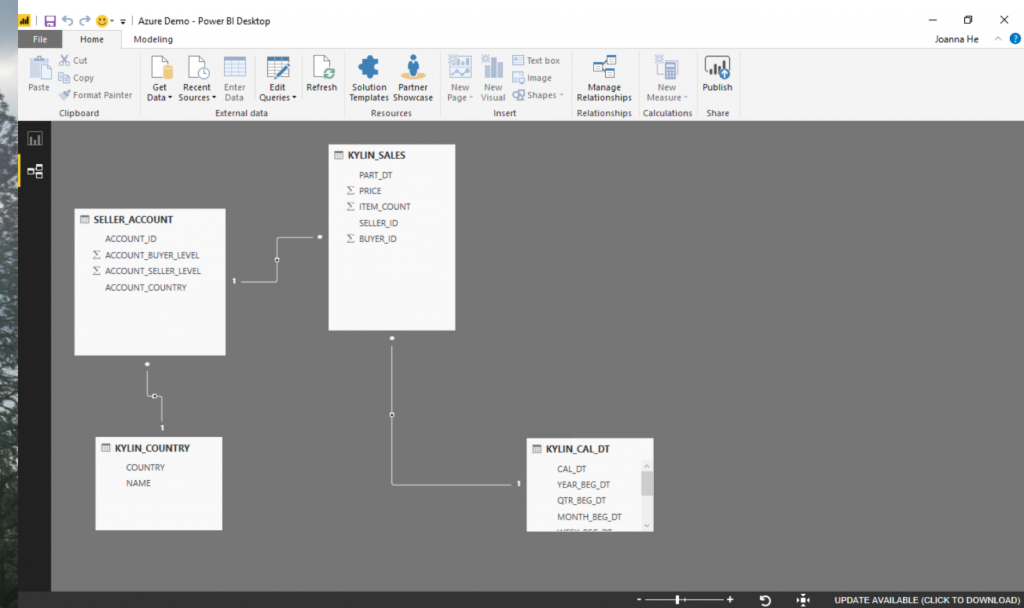1024x608 pixels.
Task: Click the Joanna He account name
Action: click(x=956, y=39)
